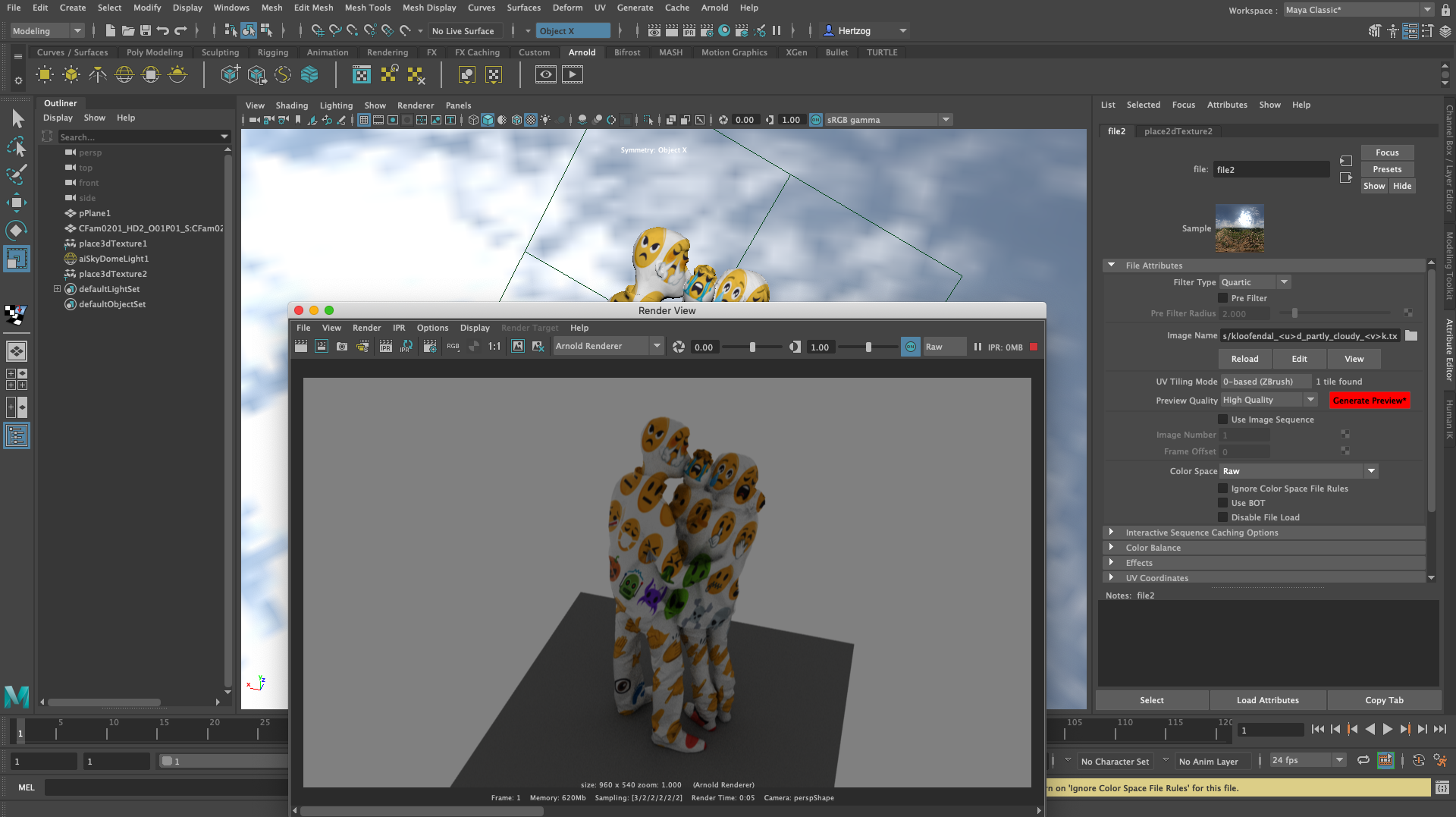Keep the current rendered image
The height and width of the screenshot is (817, 1456).
(x=516, y=347)
